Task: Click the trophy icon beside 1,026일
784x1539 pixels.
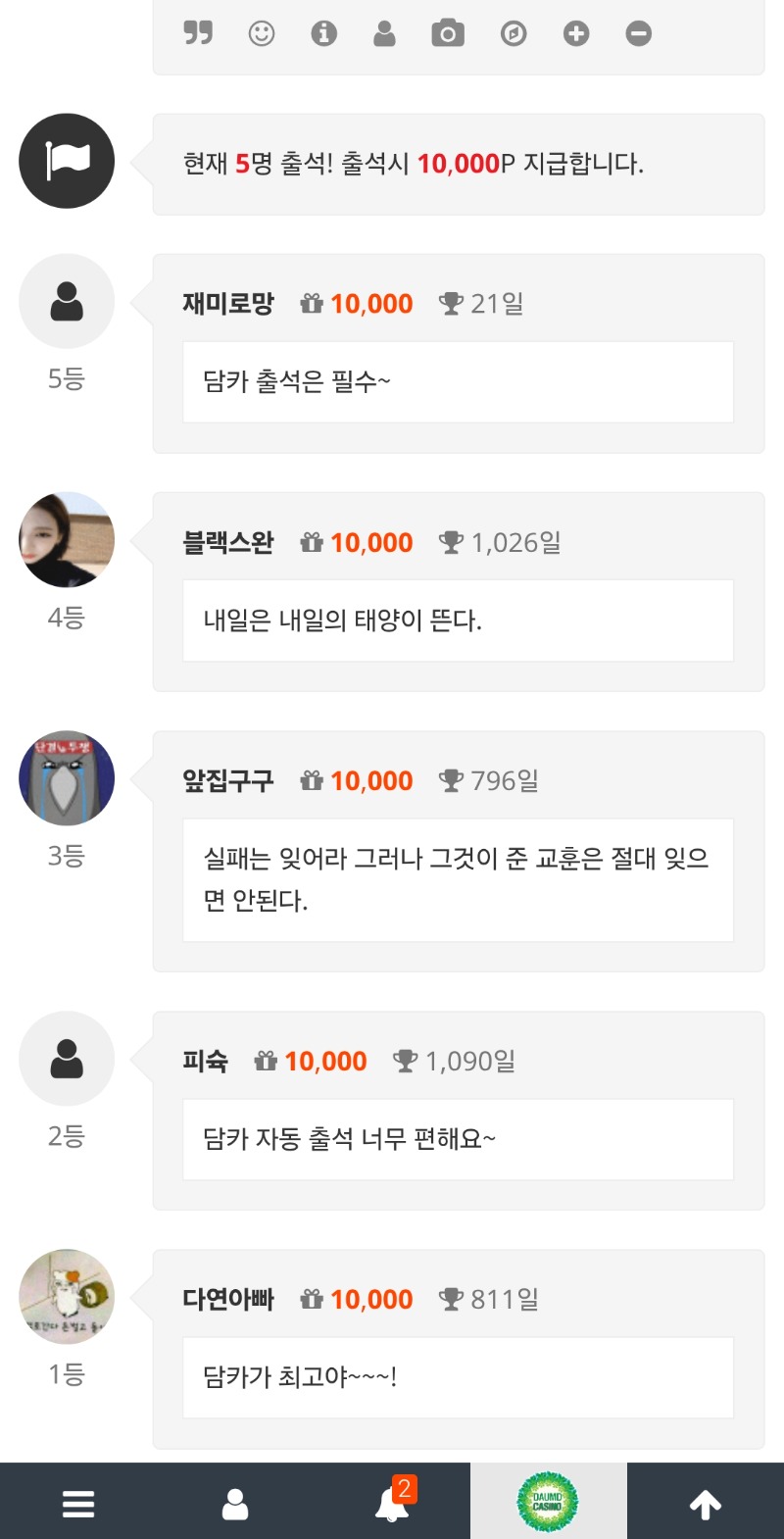Action: click(451, 542)
